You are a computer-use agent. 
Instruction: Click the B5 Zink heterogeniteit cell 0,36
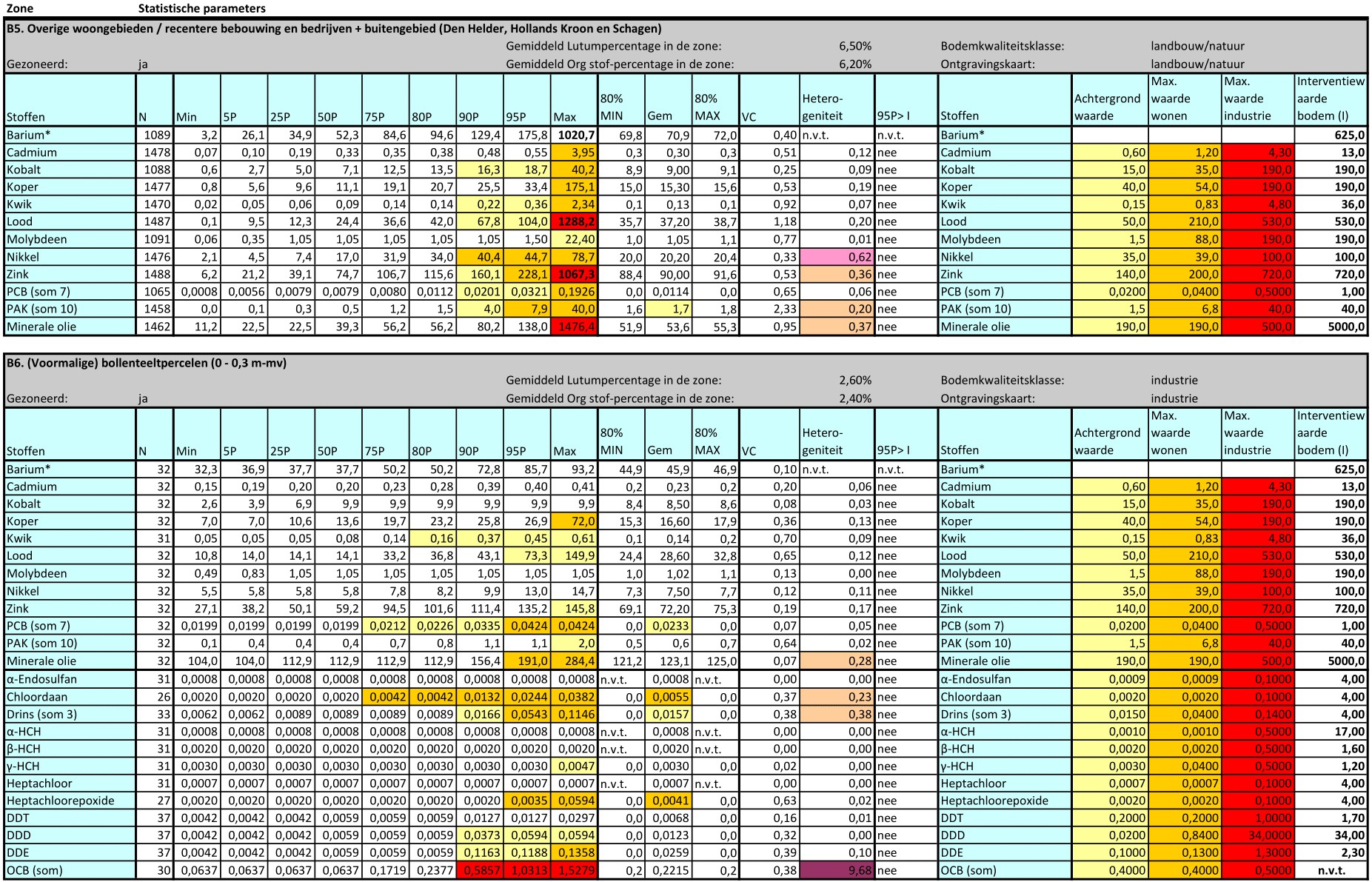[x=837, y=274]
